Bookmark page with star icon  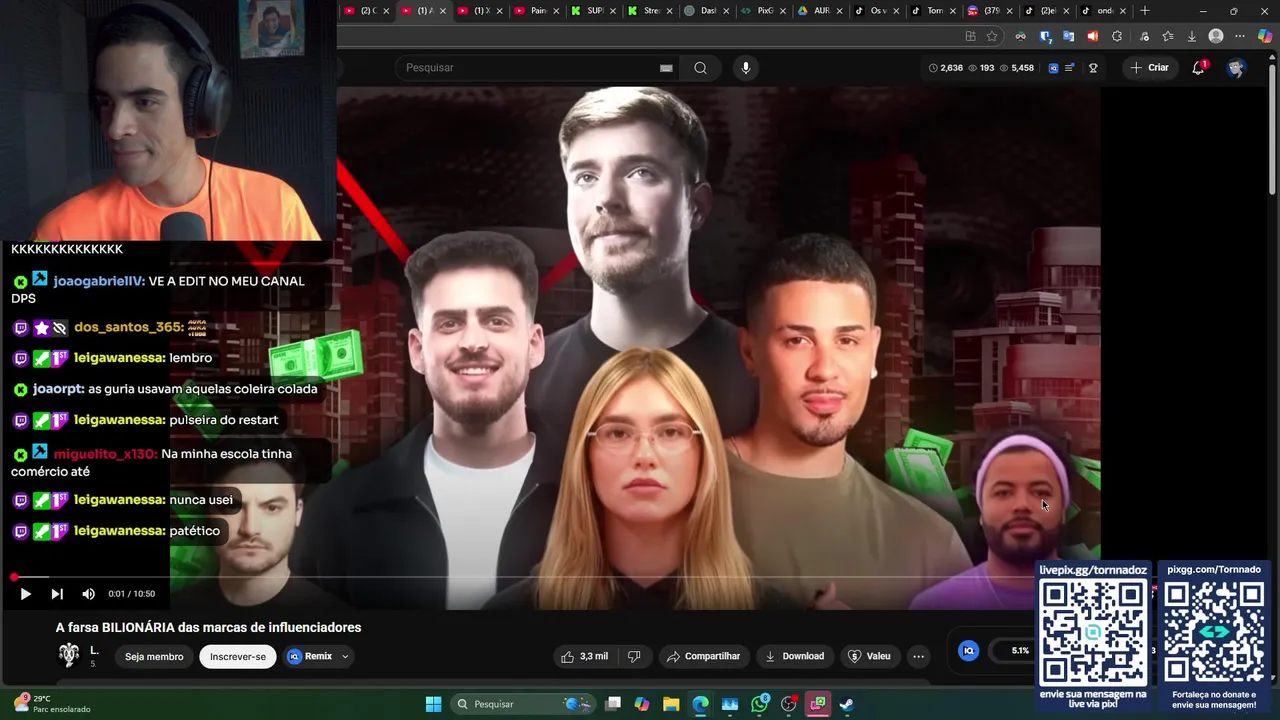[x=992, y=36]
